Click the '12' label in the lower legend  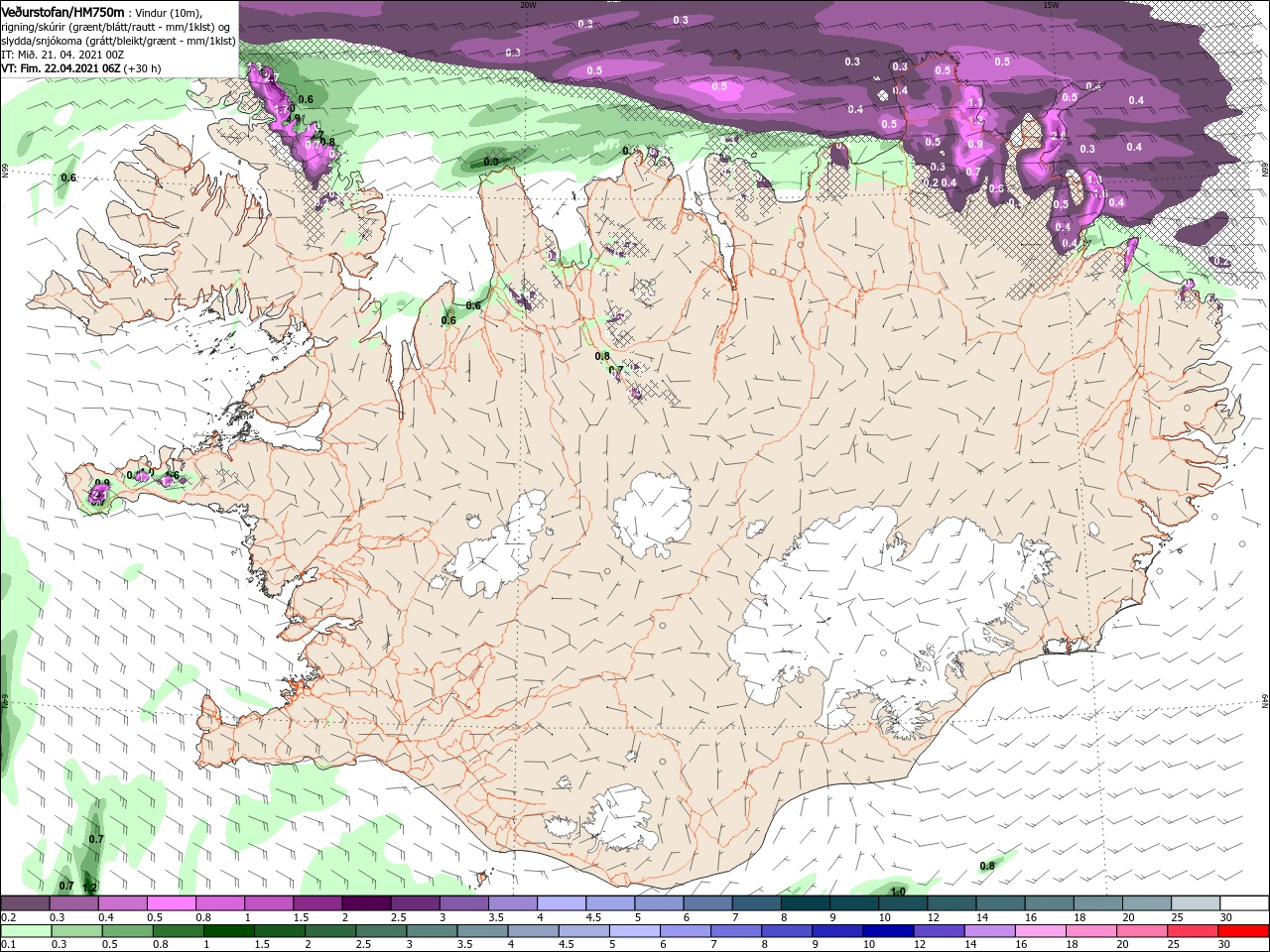(x=922, y=945)
